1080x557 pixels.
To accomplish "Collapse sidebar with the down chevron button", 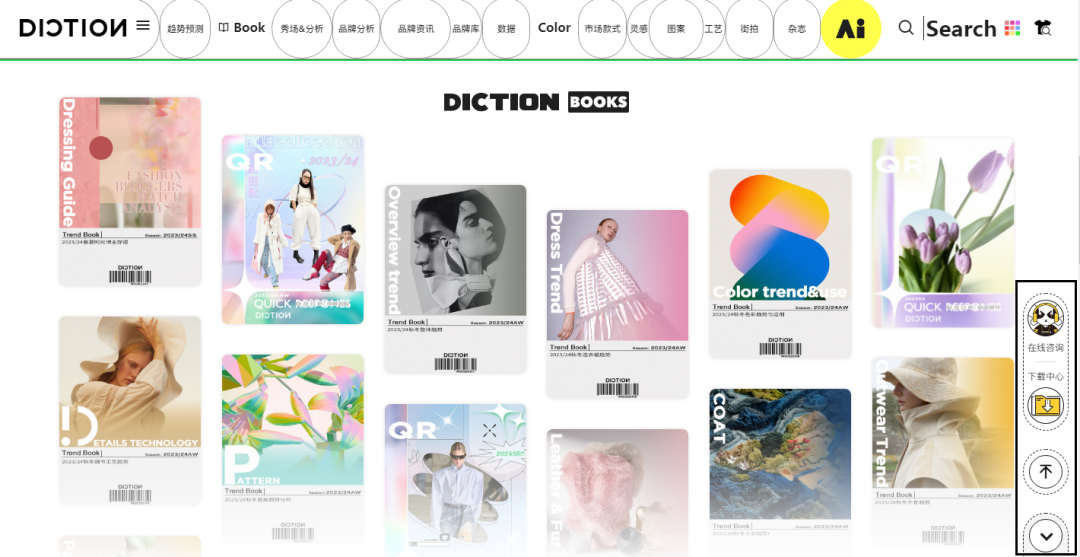I will point(1046,536).
